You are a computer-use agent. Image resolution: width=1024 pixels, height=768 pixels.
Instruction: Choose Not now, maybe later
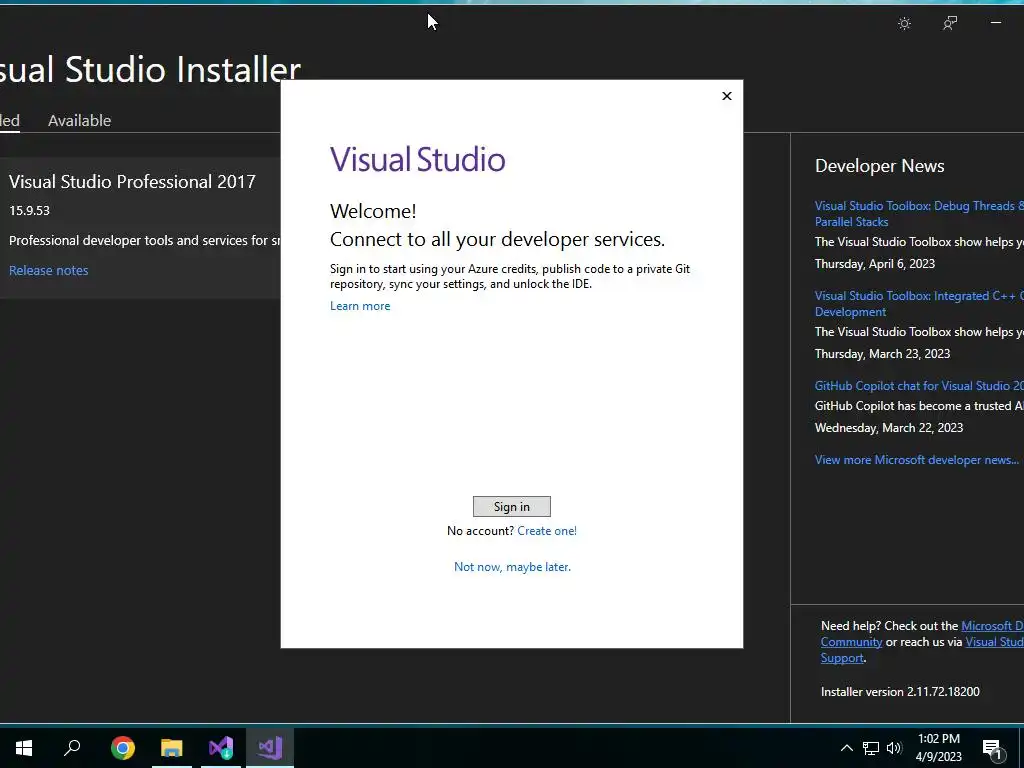click(512, 567)
